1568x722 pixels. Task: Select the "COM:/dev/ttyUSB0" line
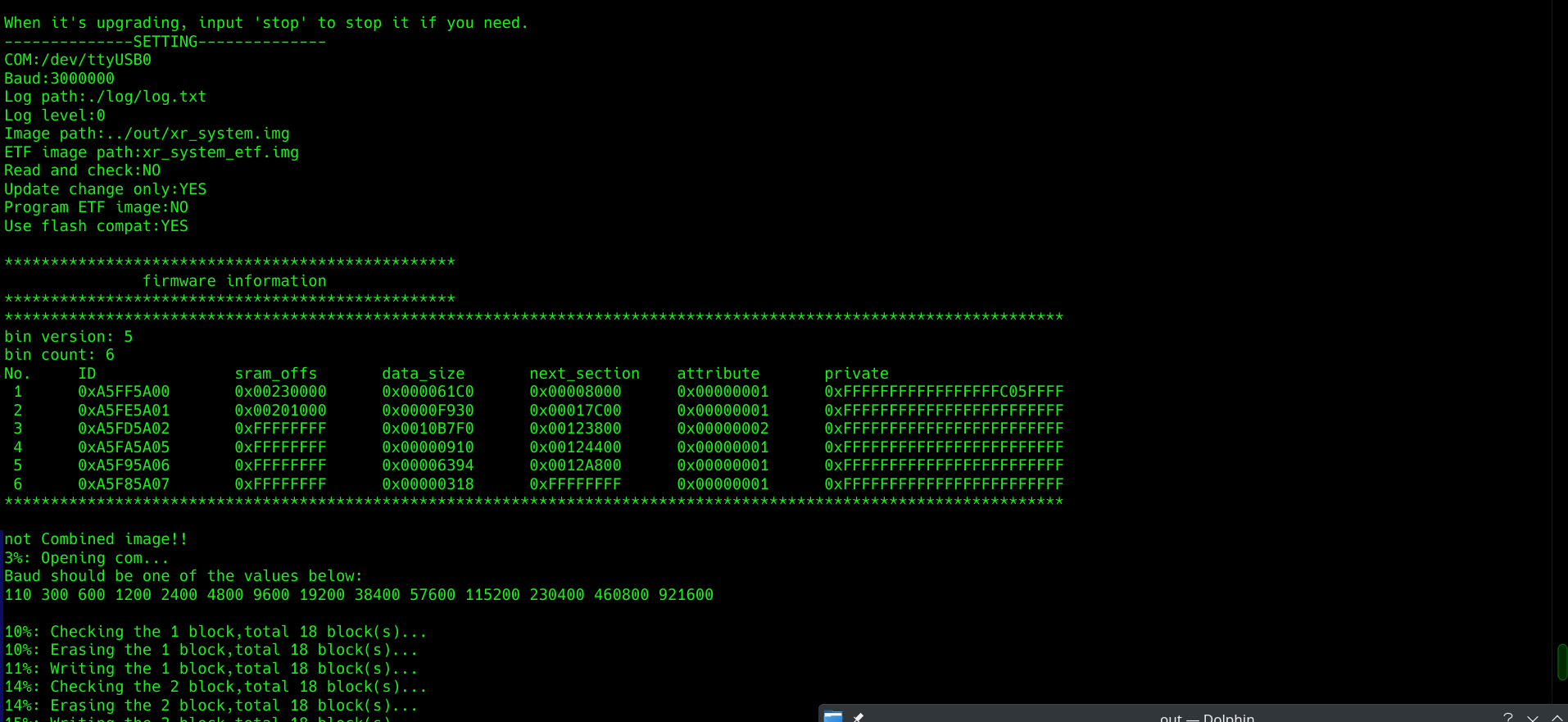coord(78,60)
